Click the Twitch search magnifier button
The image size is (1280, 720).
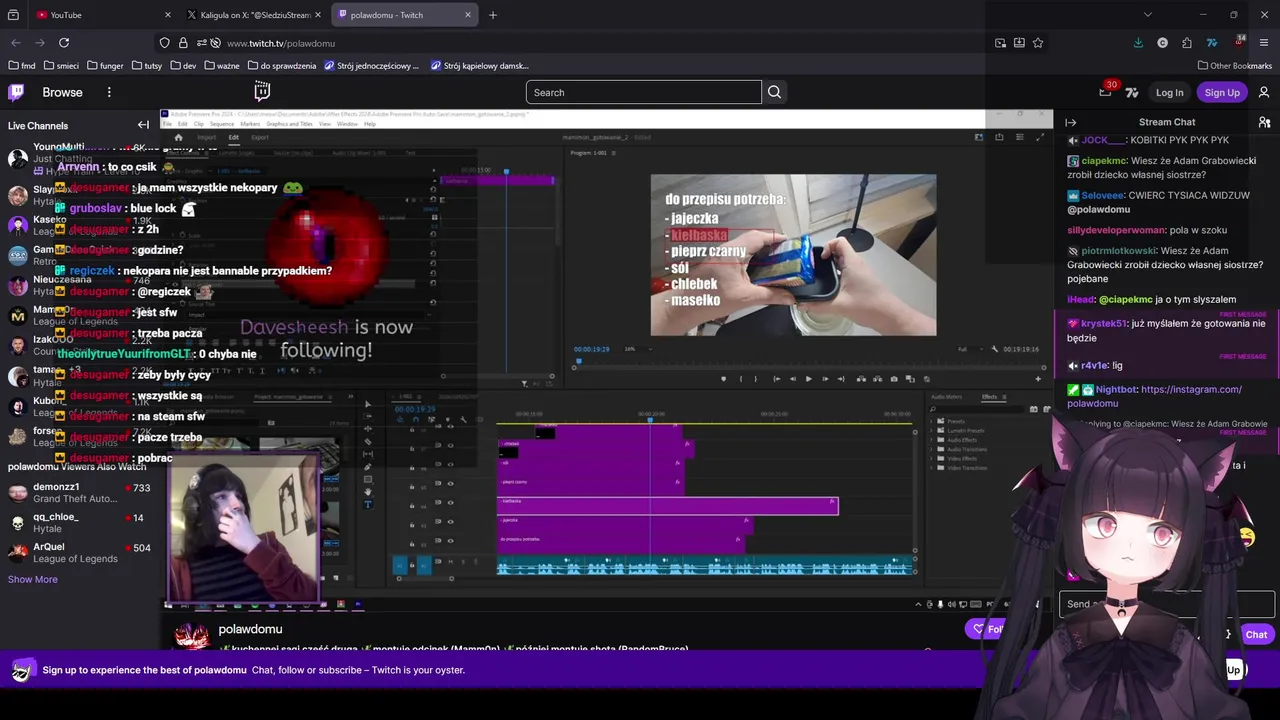click(x=774, y=92)
